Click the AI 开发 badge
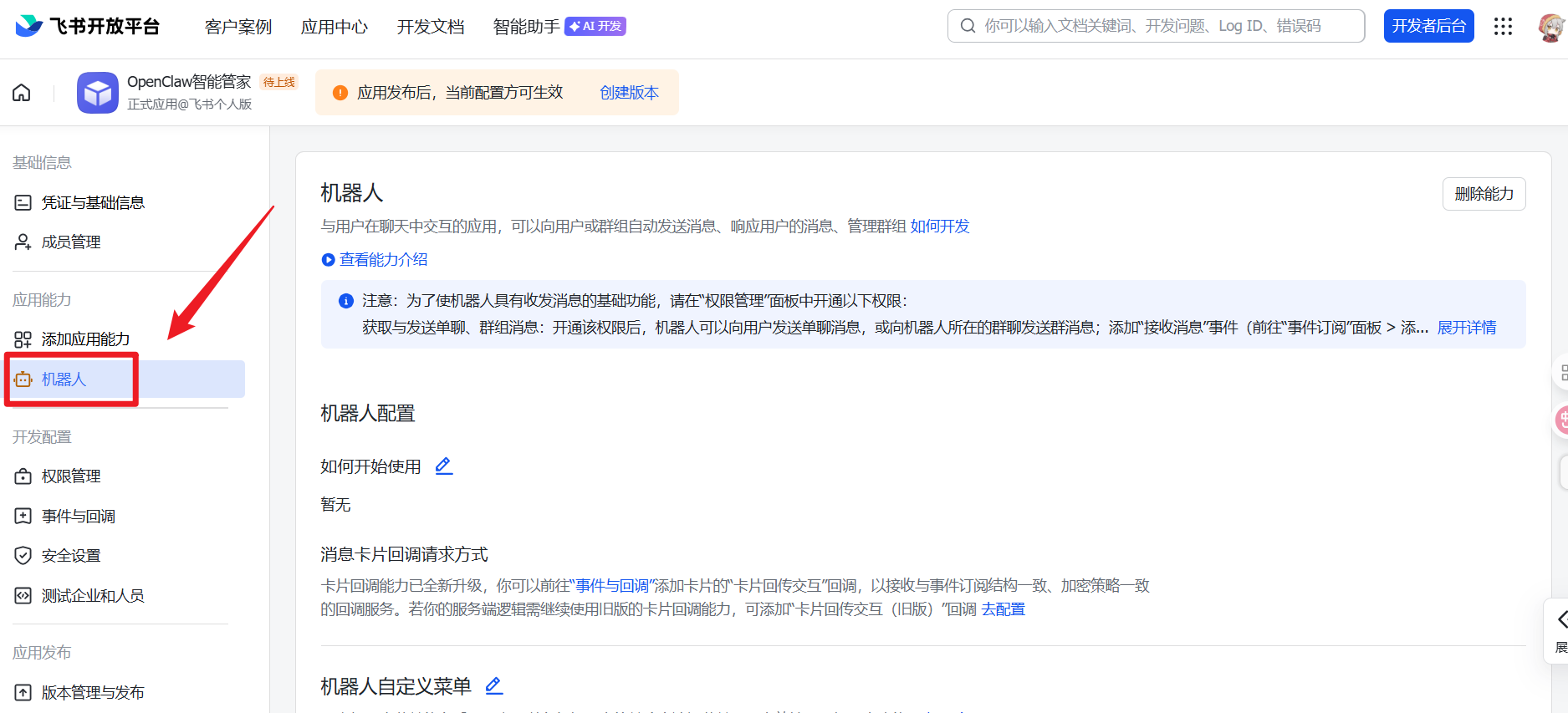Image resolution: width=1568 pixels, height=713 pixels. point(595,27)
